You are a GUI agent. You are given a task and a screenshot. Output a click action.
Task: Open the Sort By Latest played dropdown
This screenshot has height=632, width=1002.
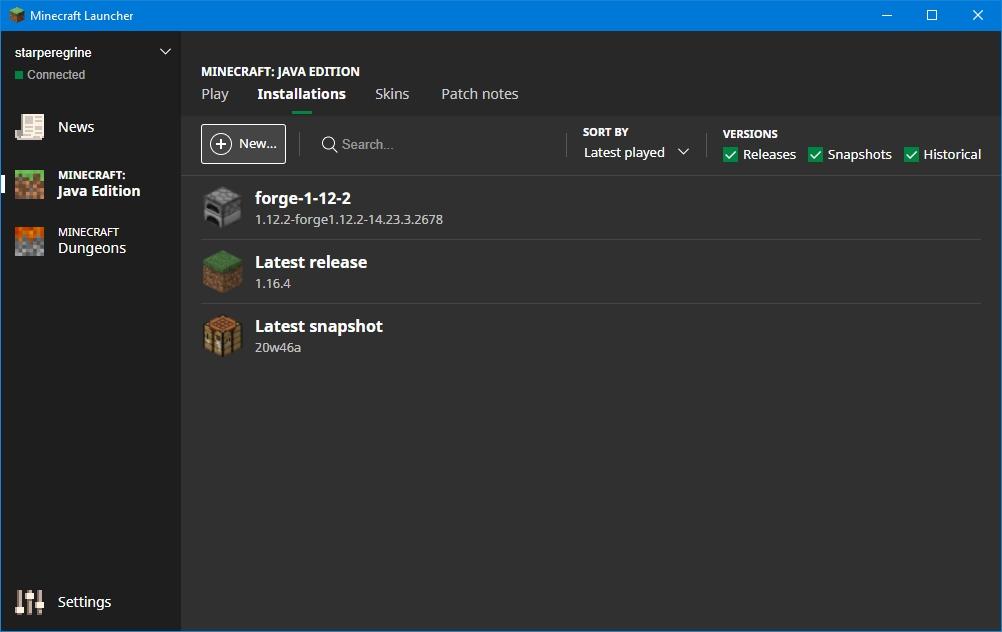(636, 152)
